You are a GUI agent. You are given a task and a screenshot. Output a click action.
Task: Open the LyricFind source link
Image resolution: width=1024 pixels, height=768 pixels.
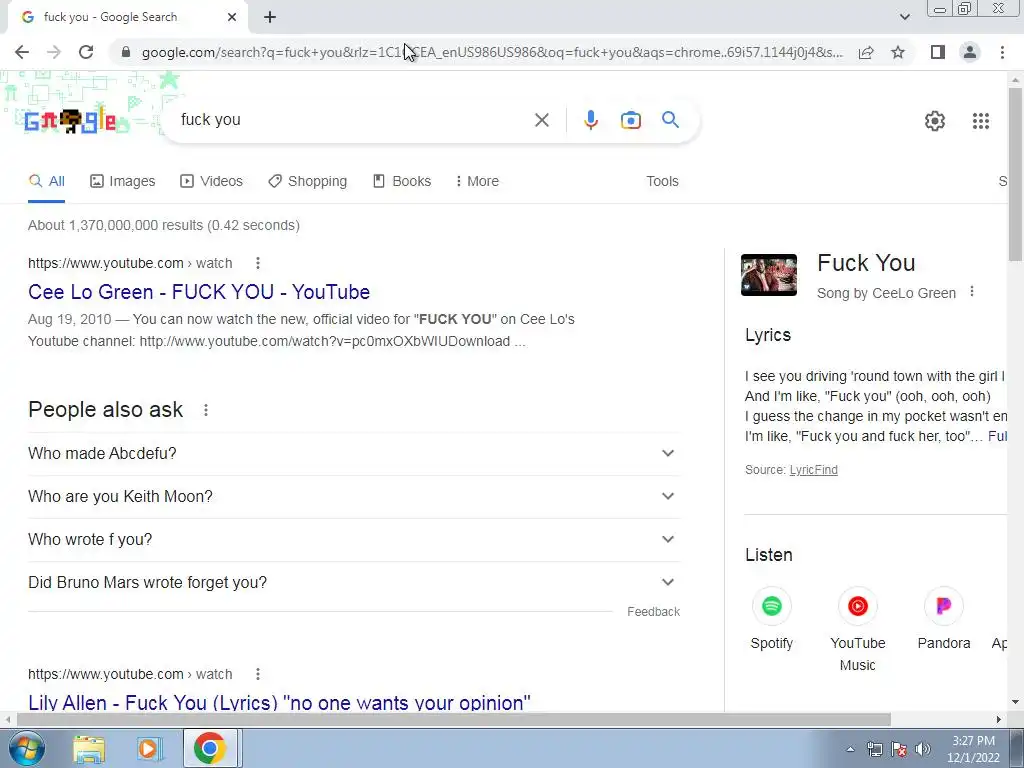tap(813, 470)
